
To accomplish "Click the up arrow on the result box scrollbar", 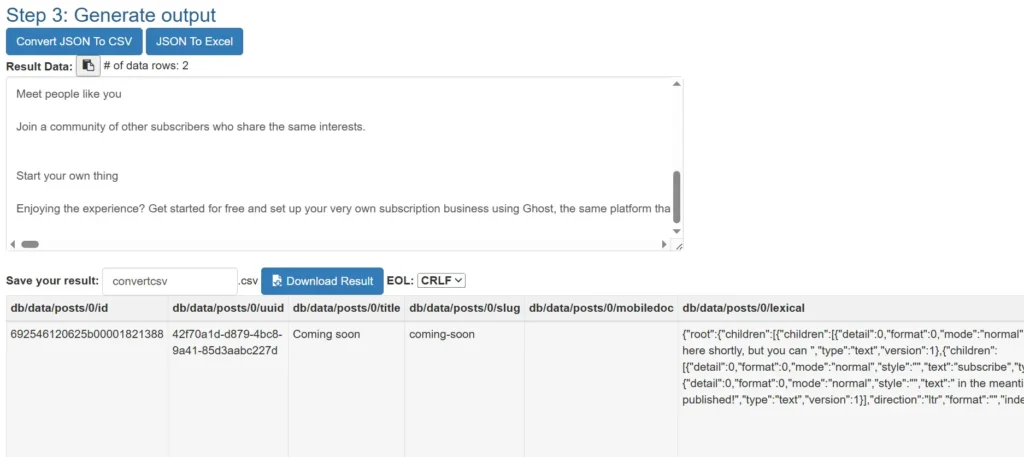I will [677, 85].
